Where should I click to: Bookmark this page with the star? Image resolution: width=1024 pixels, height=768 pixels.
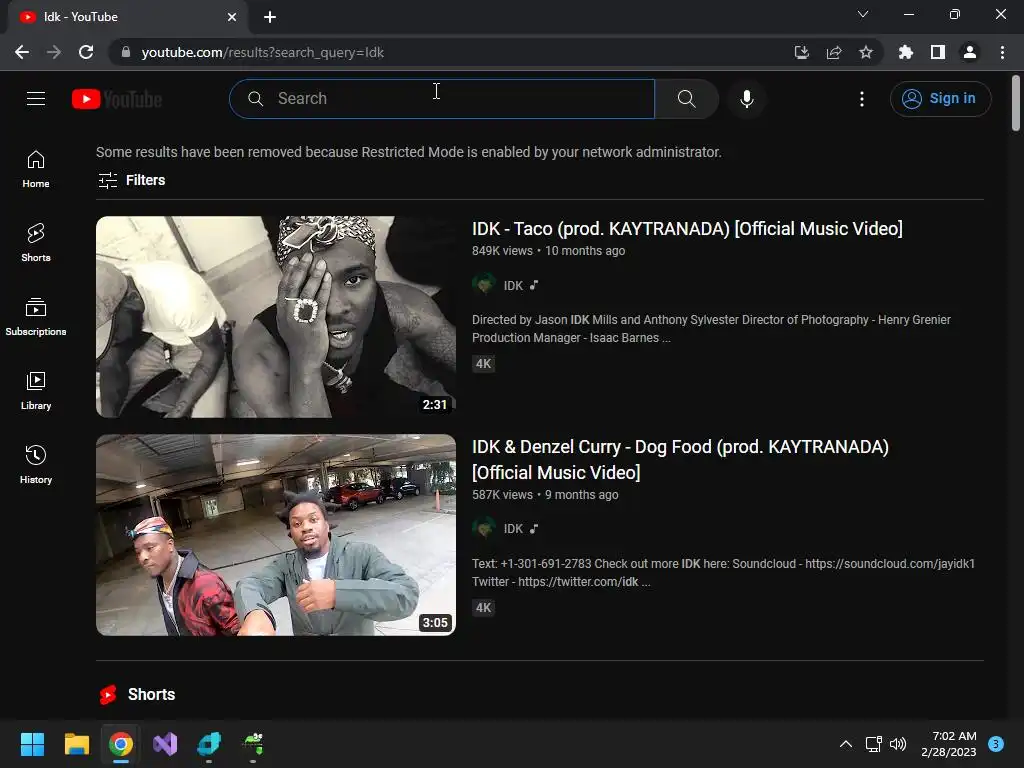[866, 52]
